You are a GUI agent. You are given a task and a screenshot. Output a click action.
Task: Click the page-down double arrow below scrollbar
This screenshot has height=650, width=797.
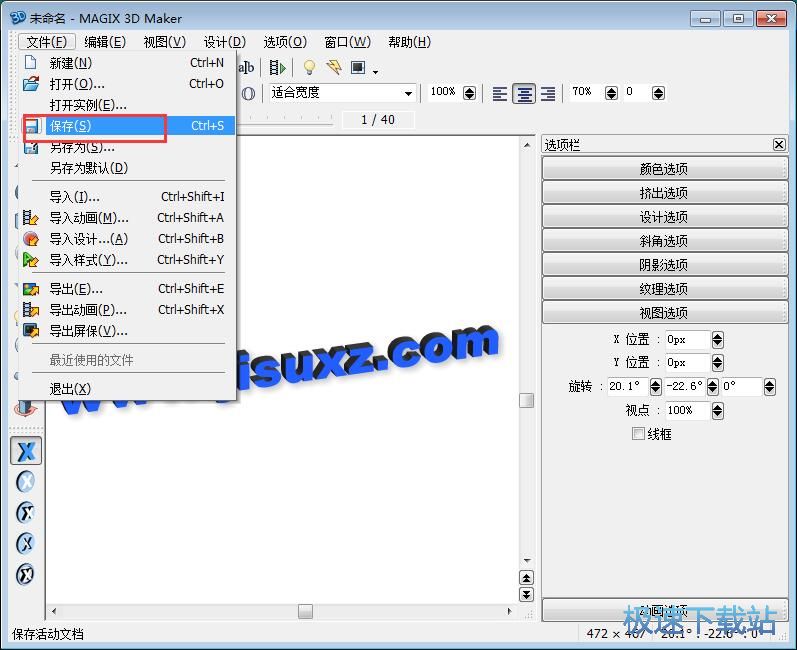(526, 594)
